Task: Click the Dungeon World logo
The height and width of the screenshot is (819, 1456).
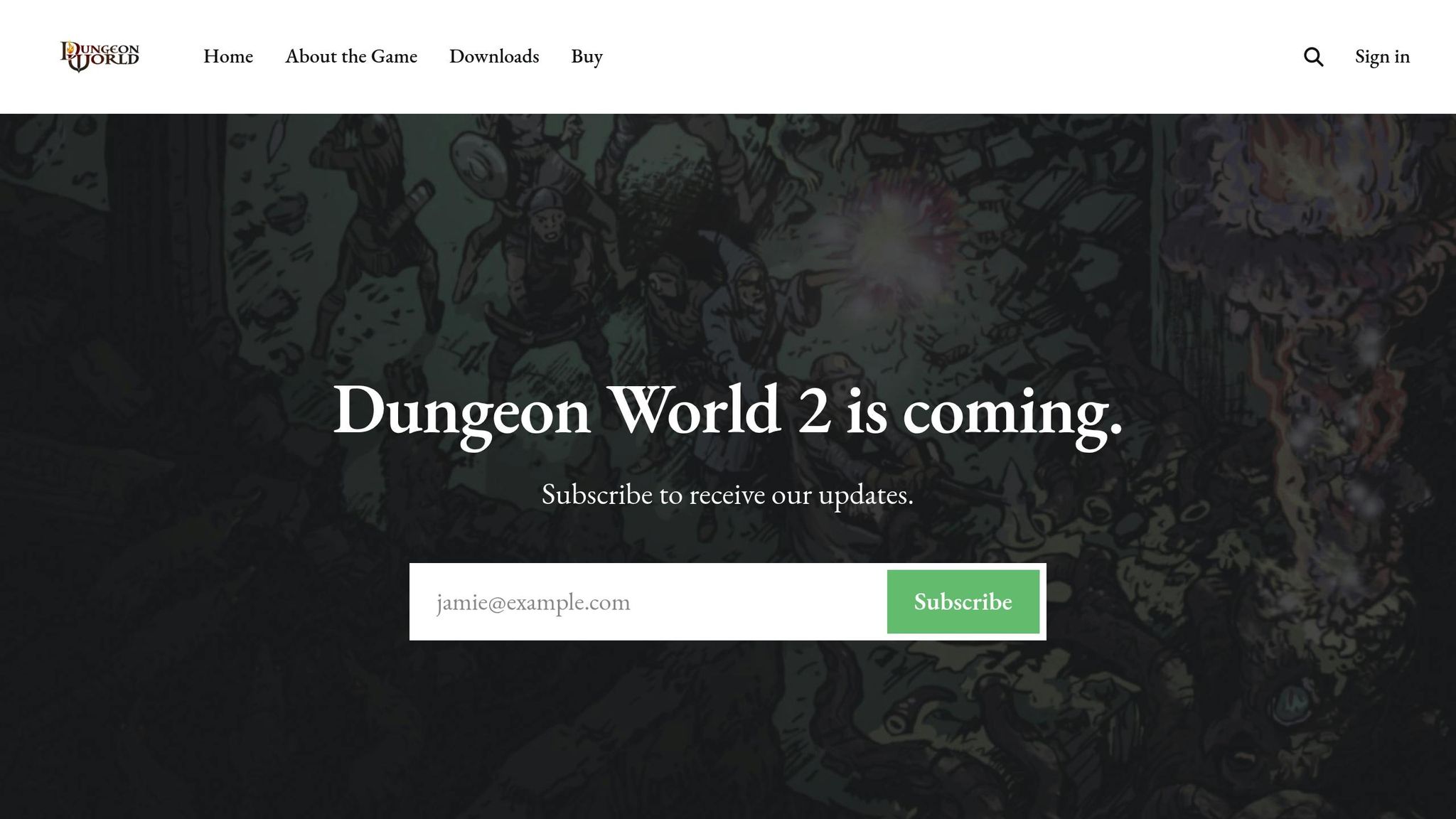Action: 100,57
